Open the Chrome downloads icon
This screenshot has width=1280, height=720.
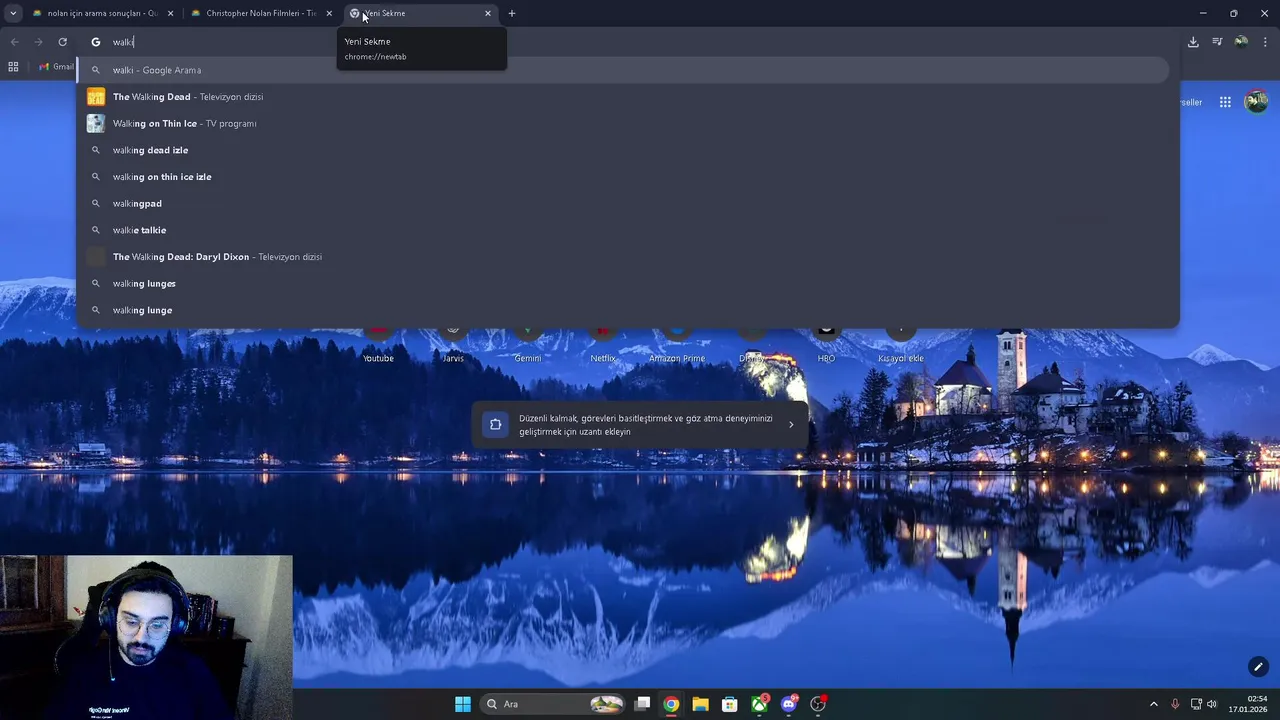click(1193, 42)
